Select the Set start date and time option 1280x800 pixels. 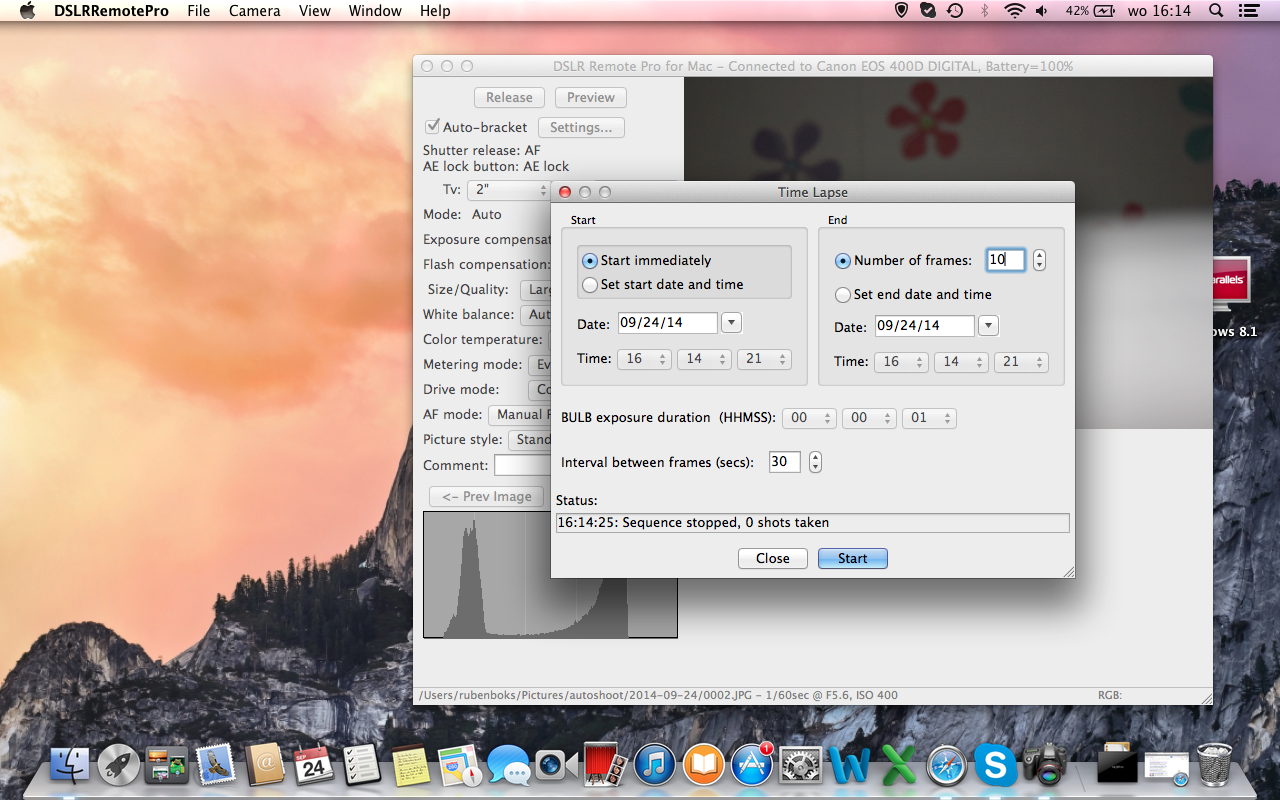point(590,285)
